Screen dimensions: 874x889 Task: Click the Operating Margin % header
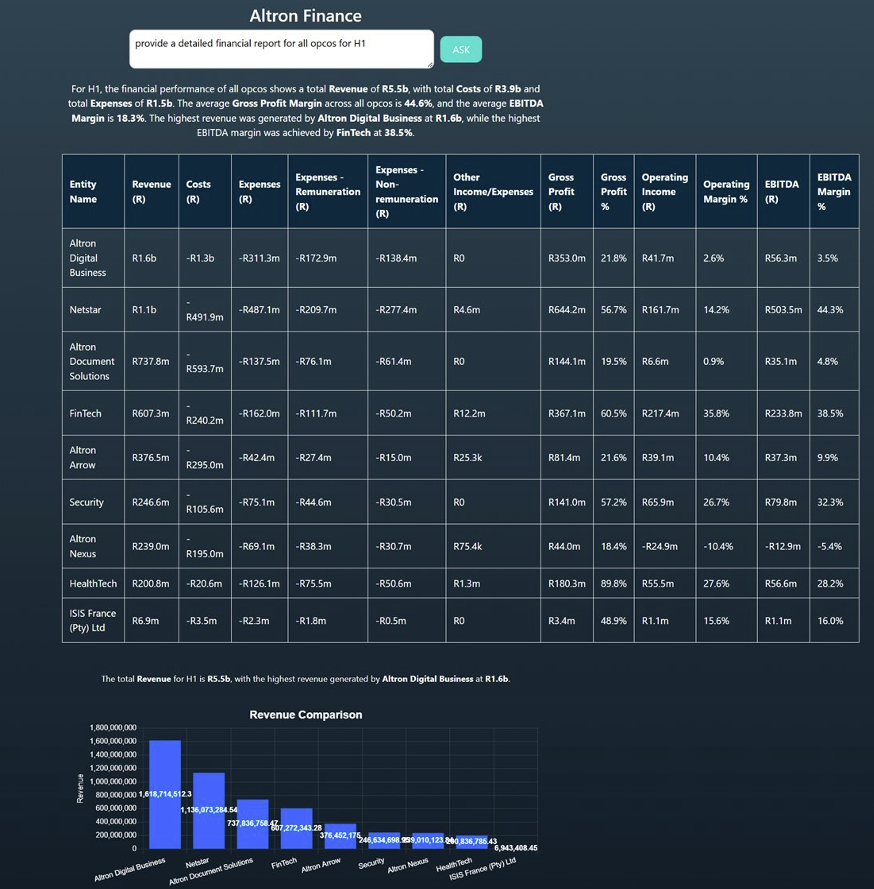(727, 192)
